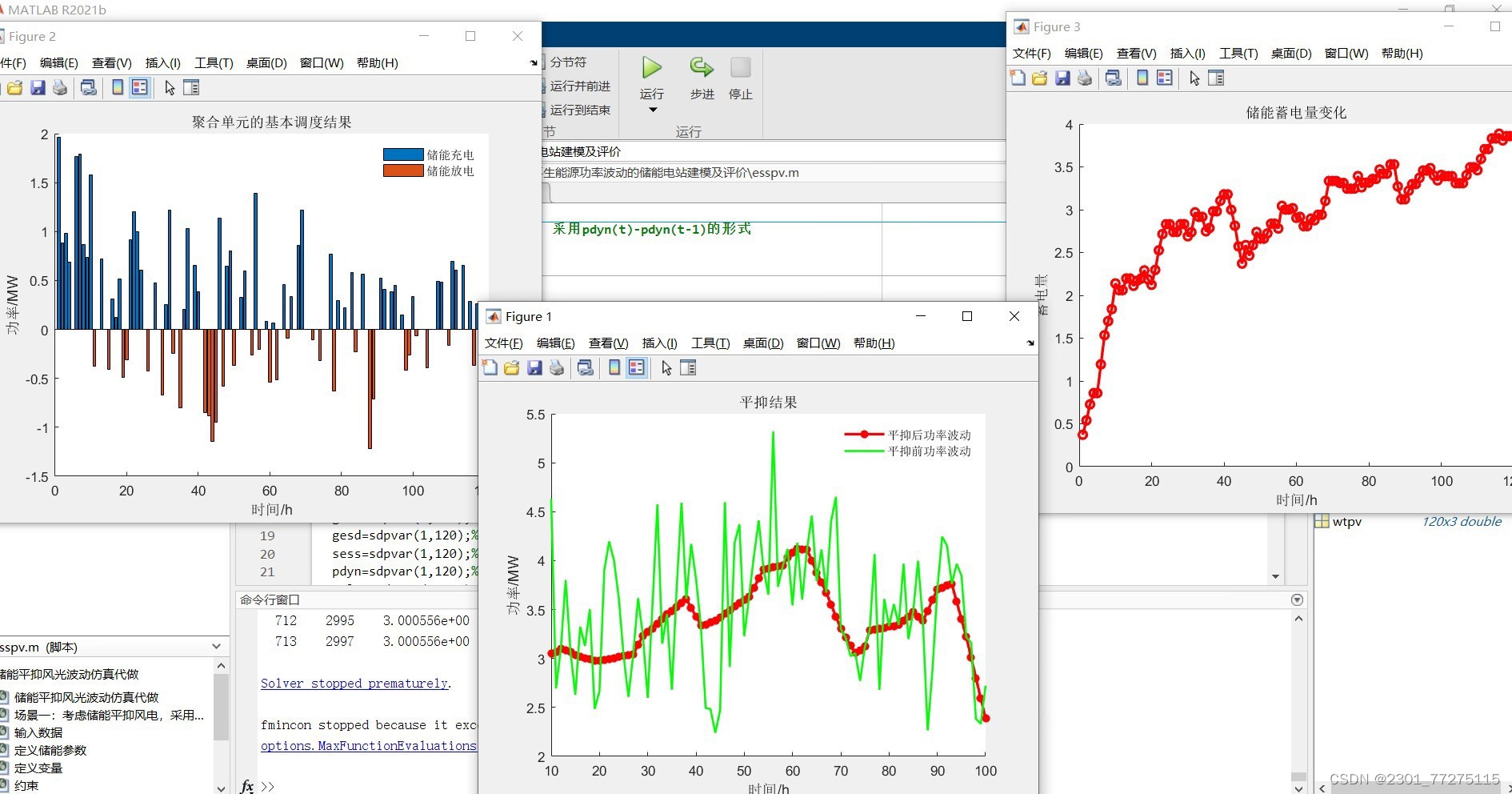Expand the esspv.m (脚本) dropdown chevron
The height and width of the screenshot is (794, 1512).
216,647
